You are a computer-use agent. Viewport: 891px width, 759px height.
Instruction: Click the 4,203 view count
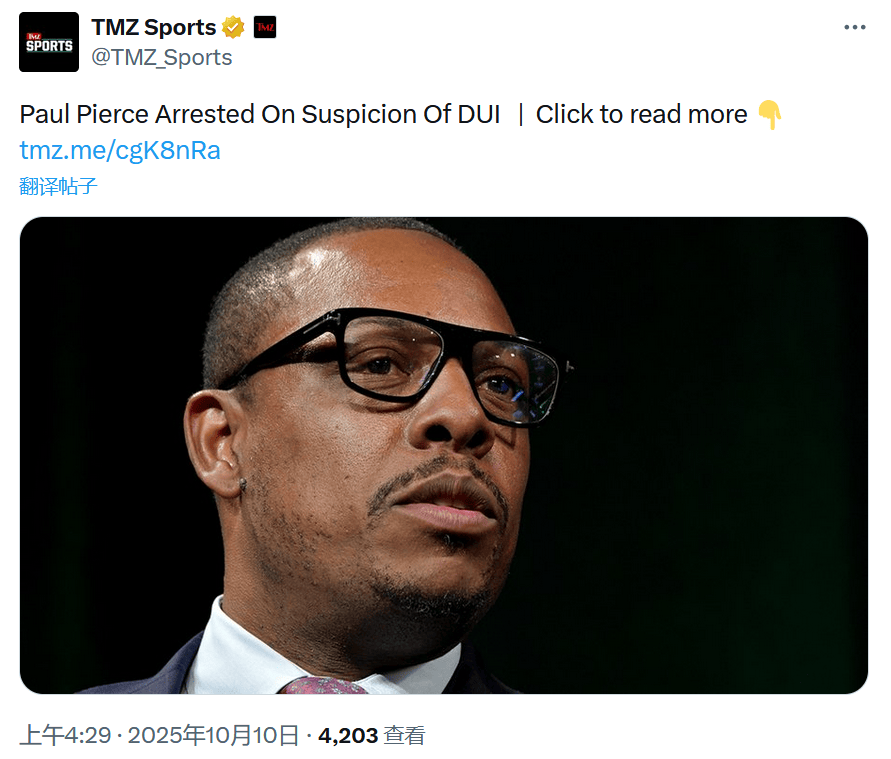[348, 736]
